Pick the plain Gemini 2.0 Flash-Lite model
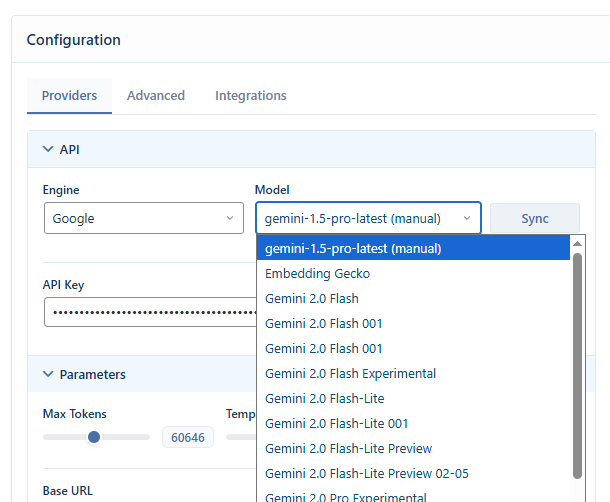Screen dimensions: 610x502 pyautogui.click(x=311, y=398)
